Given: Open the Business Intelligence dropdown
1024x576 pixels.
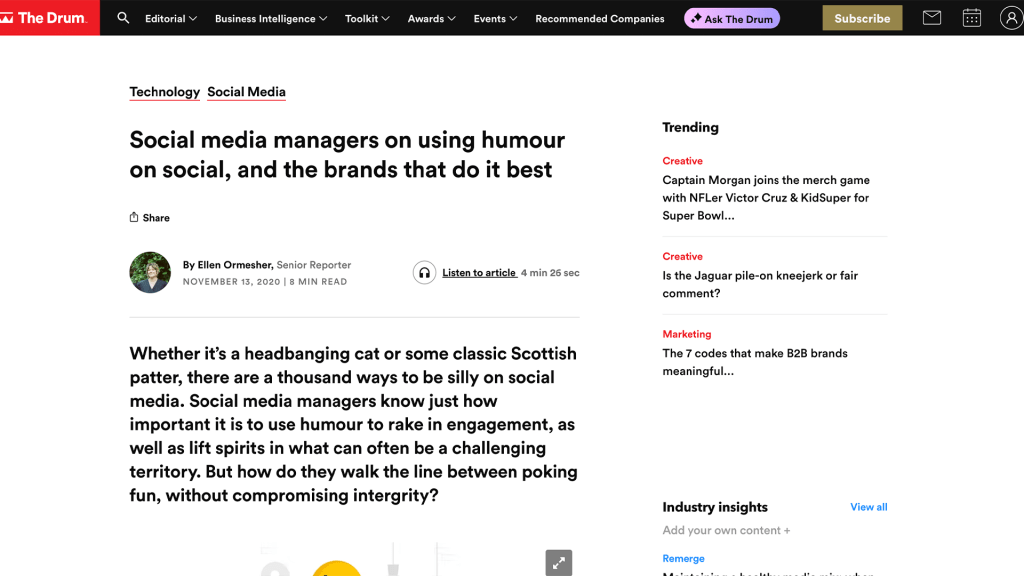Looking at the screenshot, I should pyautogui.click(x=270, y=19).
